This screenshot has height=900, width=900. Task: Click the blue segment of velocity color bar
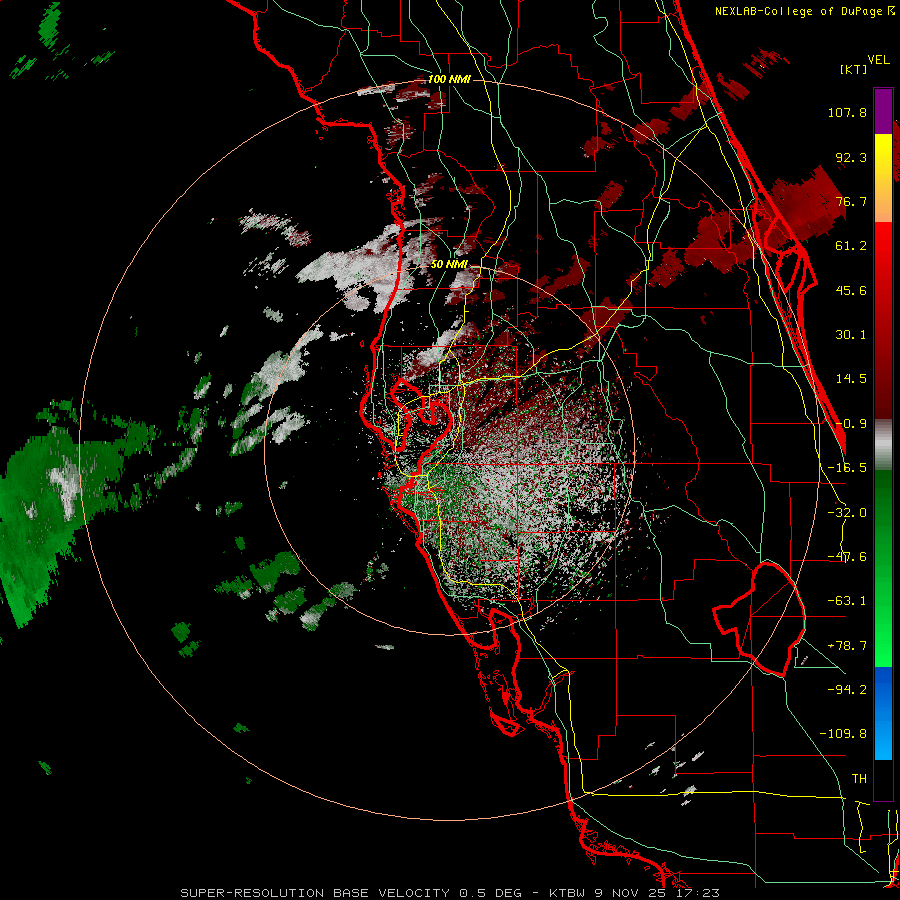coord(883,713)
